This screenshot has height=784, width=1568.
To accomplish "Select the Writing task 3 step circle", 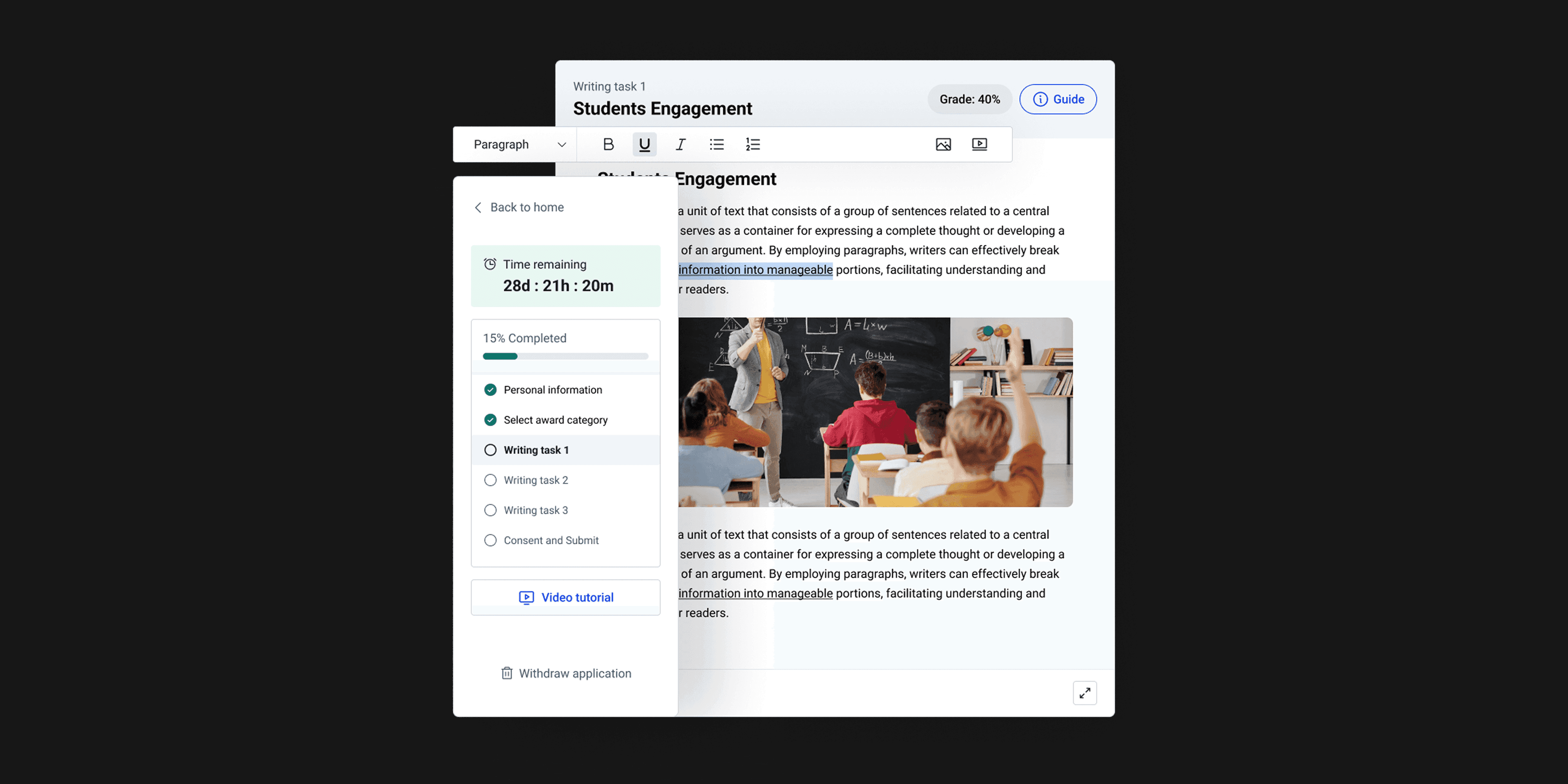I will pyautogui.click(x=490, y=510).
